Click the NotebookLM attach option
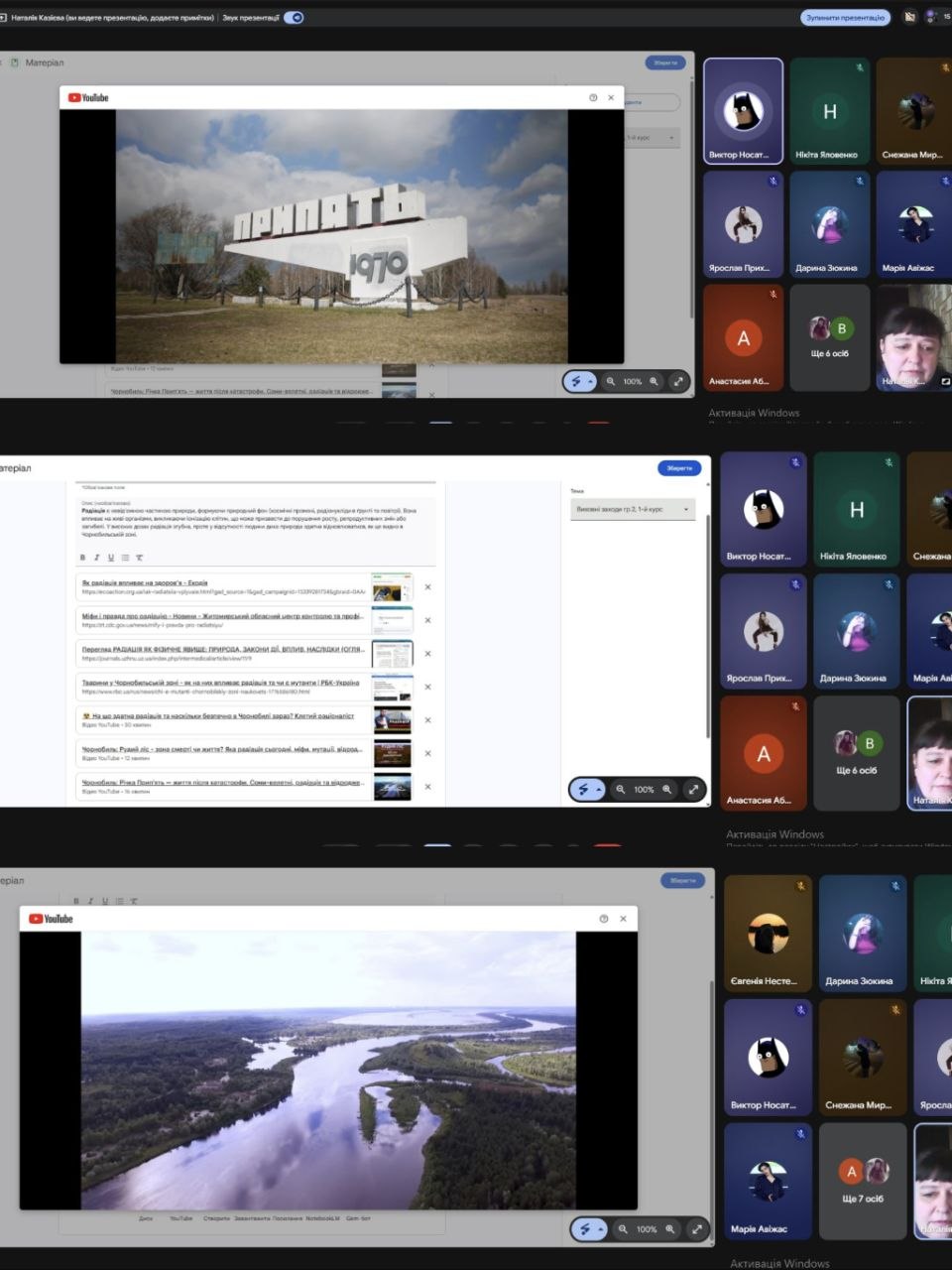The width and height of the screenshot is (952, 1270). point(322,1218)
